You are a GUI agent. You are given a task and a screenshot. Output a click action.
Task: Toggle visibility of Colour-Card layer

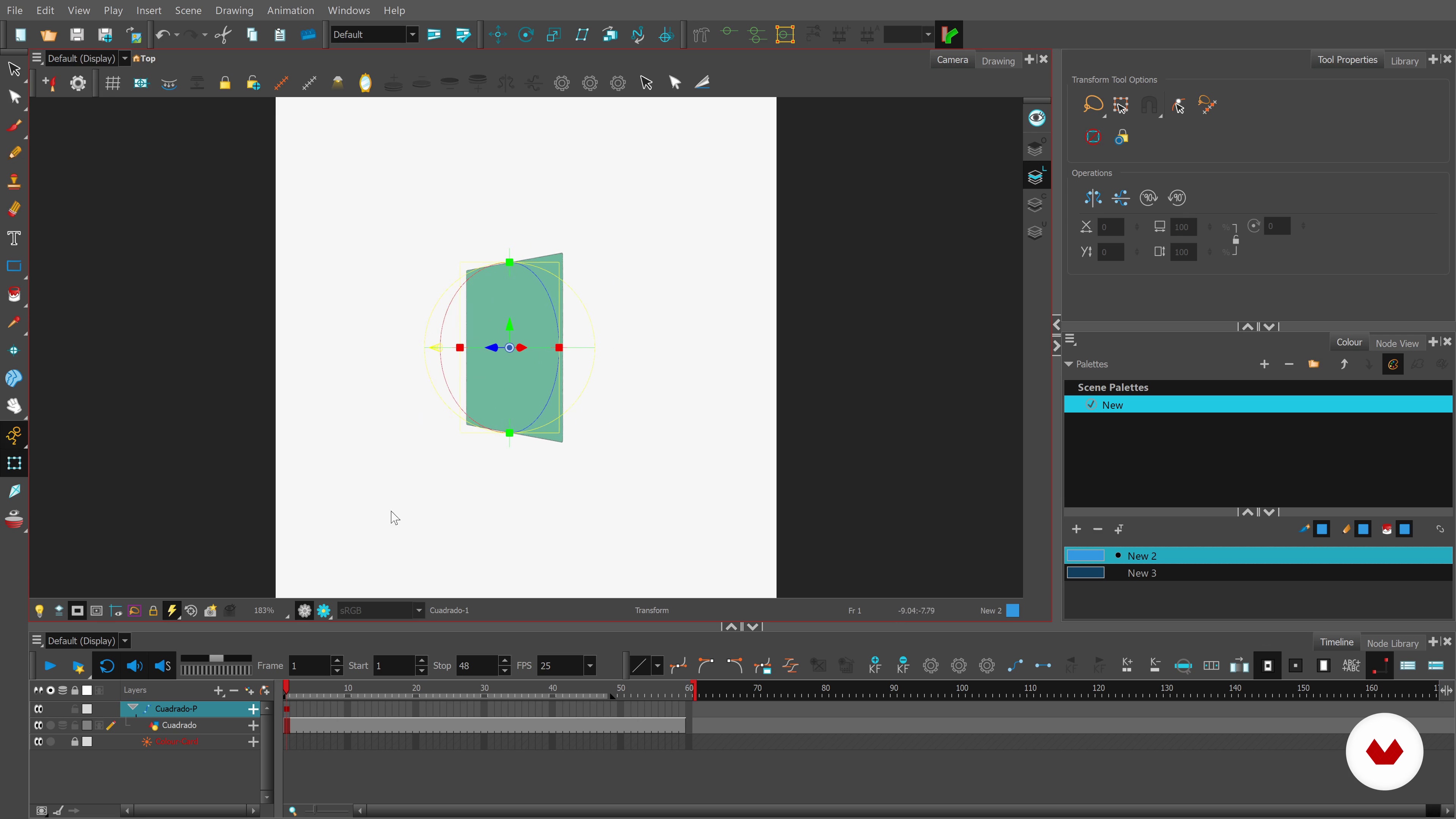point(38,742)
